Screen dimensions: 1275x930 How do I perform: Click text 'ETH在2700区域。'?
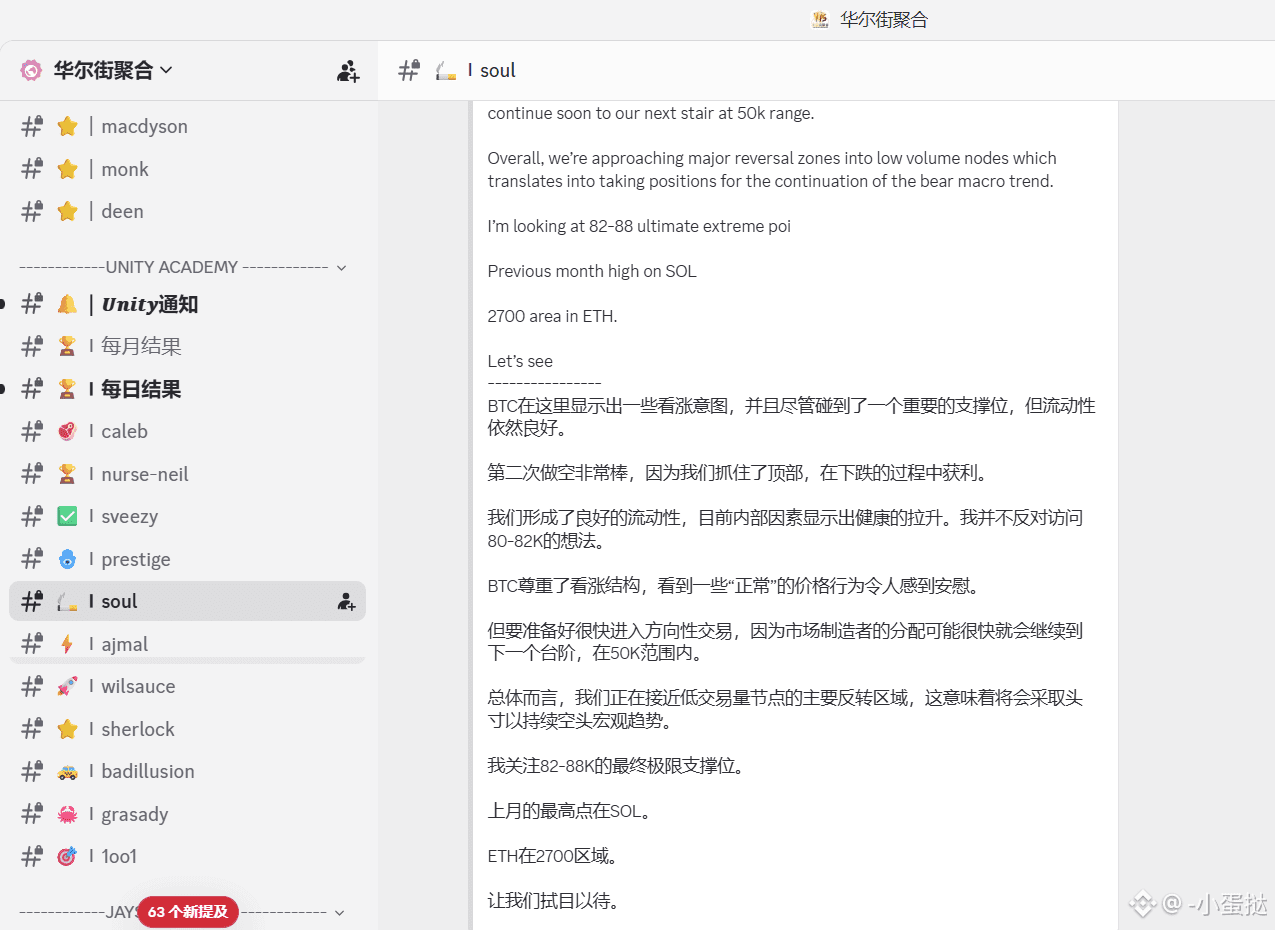(553, 856)
